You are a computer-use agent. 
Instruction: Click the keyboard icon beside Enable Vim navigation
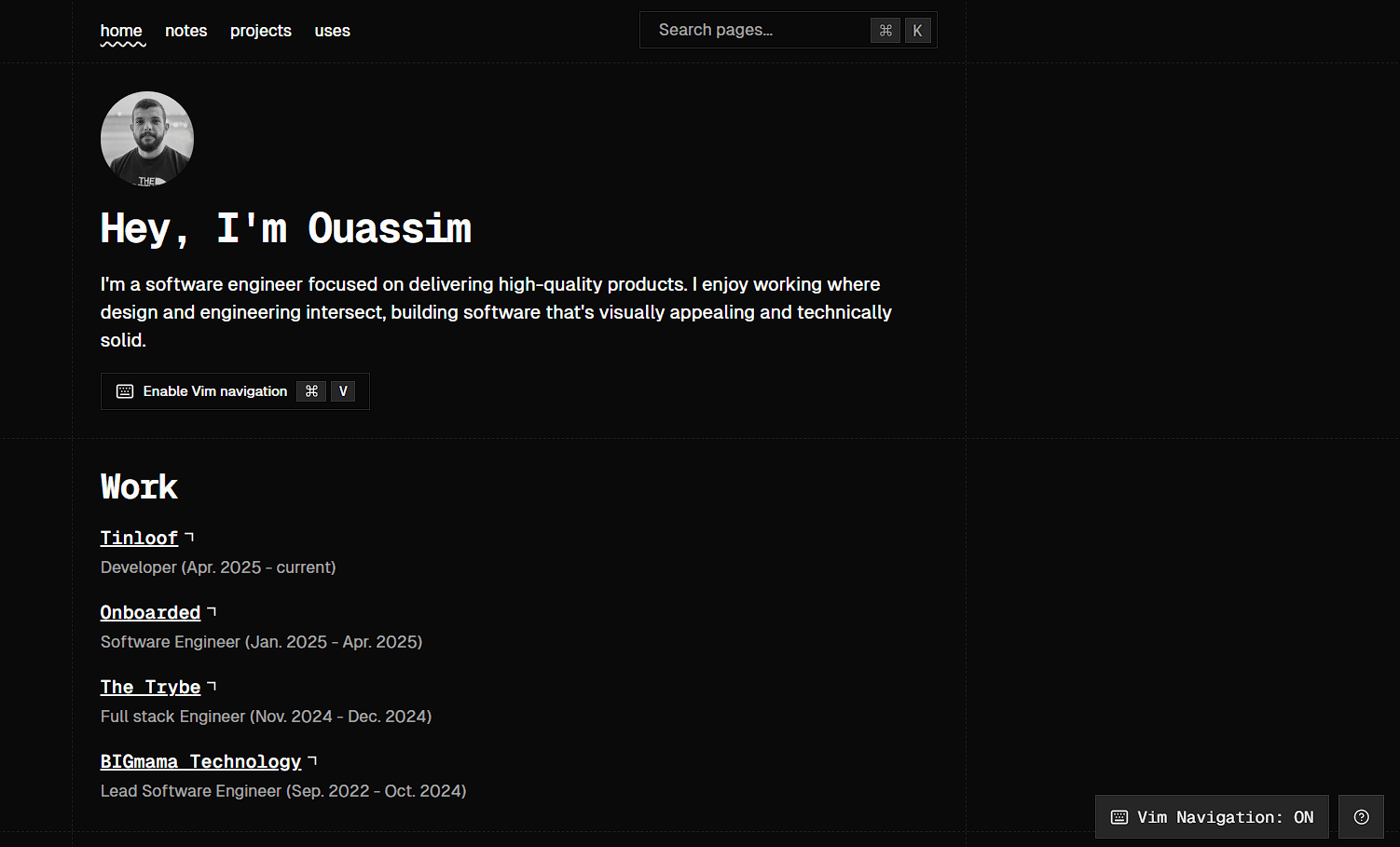125,391
